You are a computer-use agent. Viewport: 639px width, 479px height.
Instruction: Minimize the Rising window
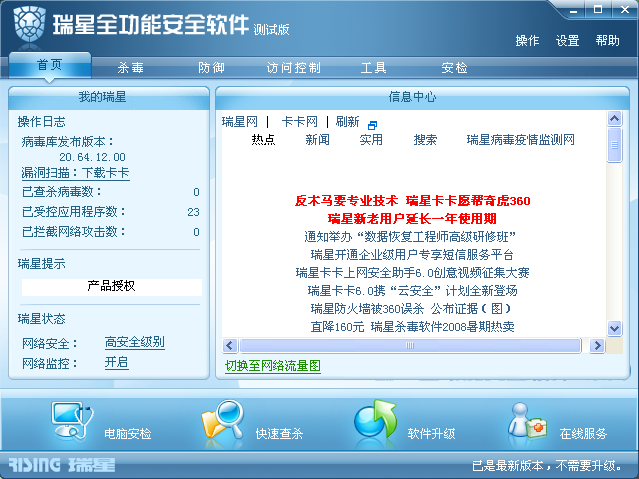(573, 10)
